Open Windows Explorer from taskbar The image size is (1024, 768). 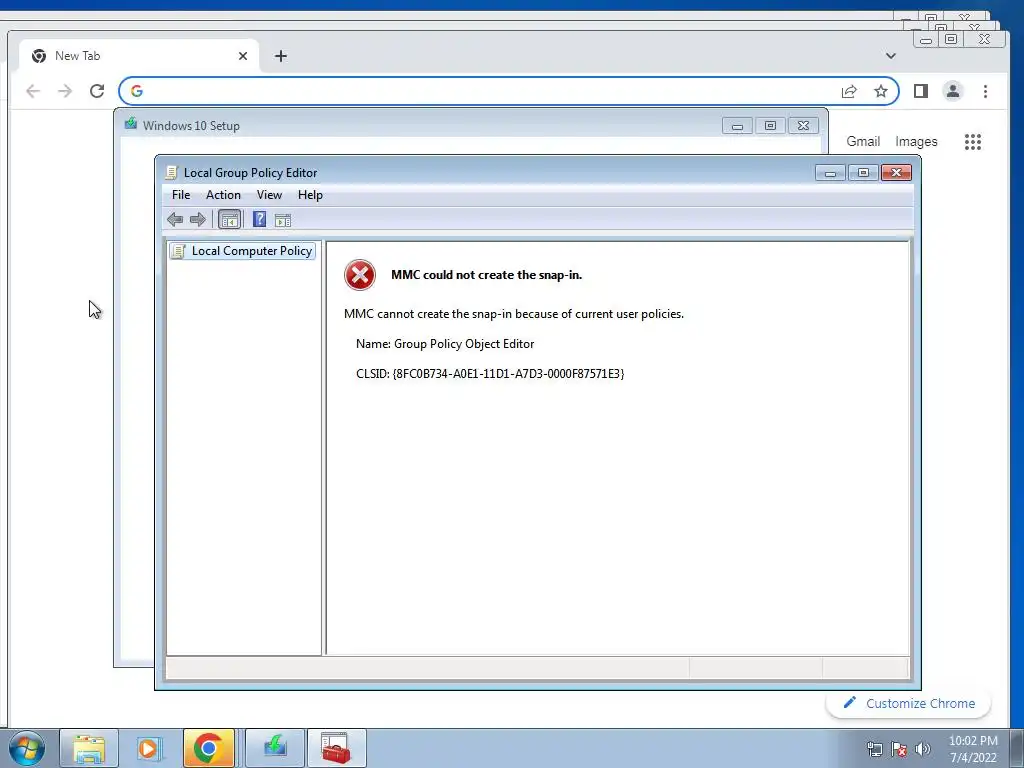click(x=89, y=748)
